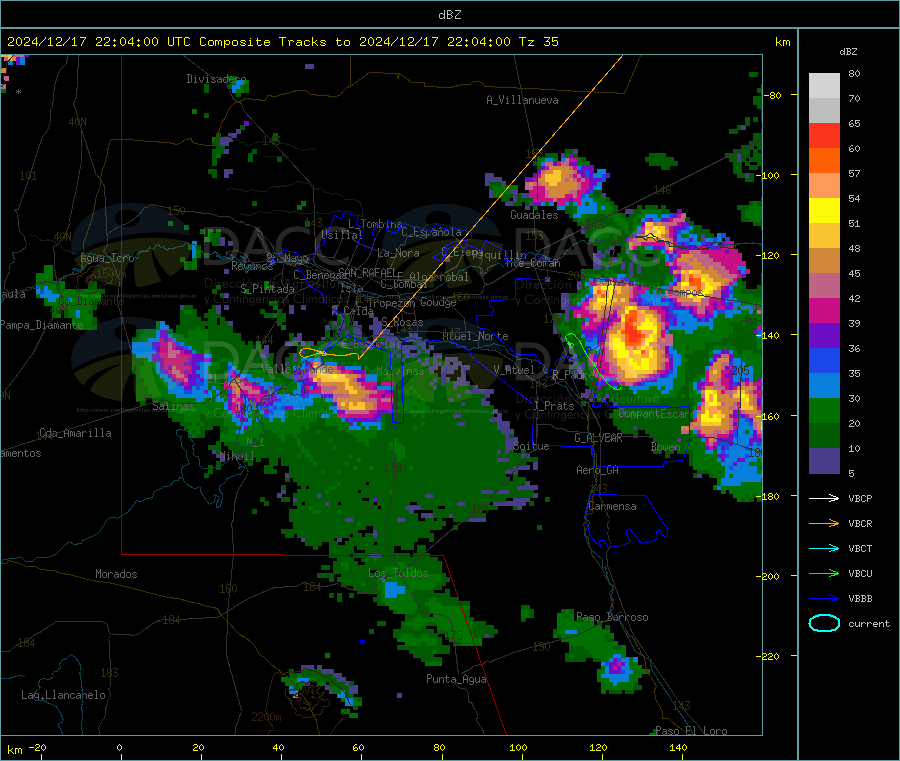The width and height of the screenshot is (900, 761).
Task: Click the dBZ label above color scale
Action: click(848, 52)
